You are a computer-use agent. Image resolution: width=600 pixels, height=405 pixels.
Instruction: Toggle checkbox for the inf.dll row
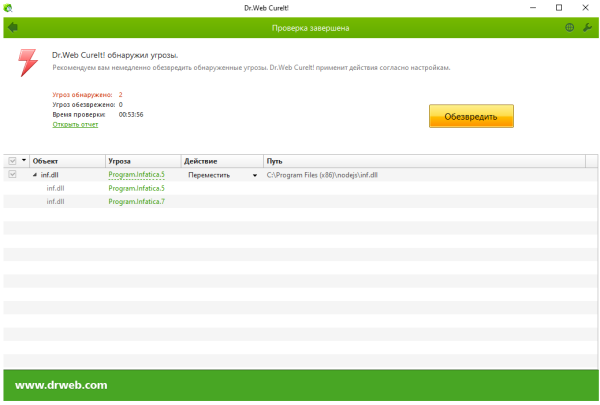pyautogui.click(x=12, y=175)
